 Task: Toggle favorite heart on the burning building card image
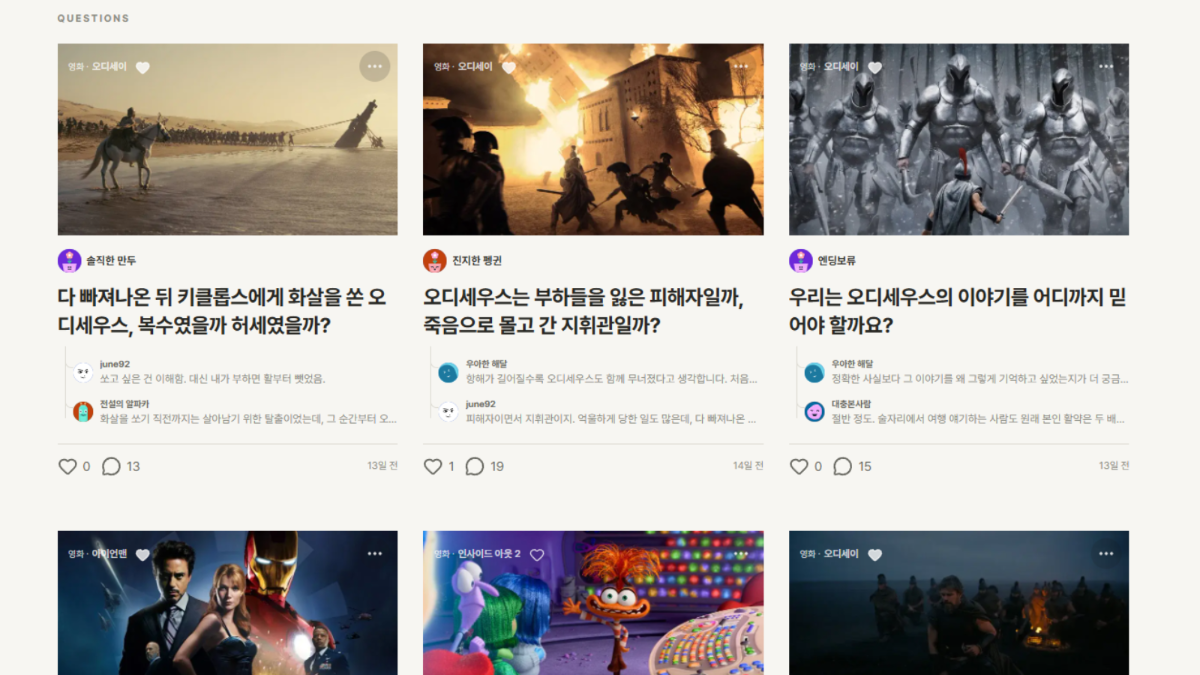(x=509, y=68)
